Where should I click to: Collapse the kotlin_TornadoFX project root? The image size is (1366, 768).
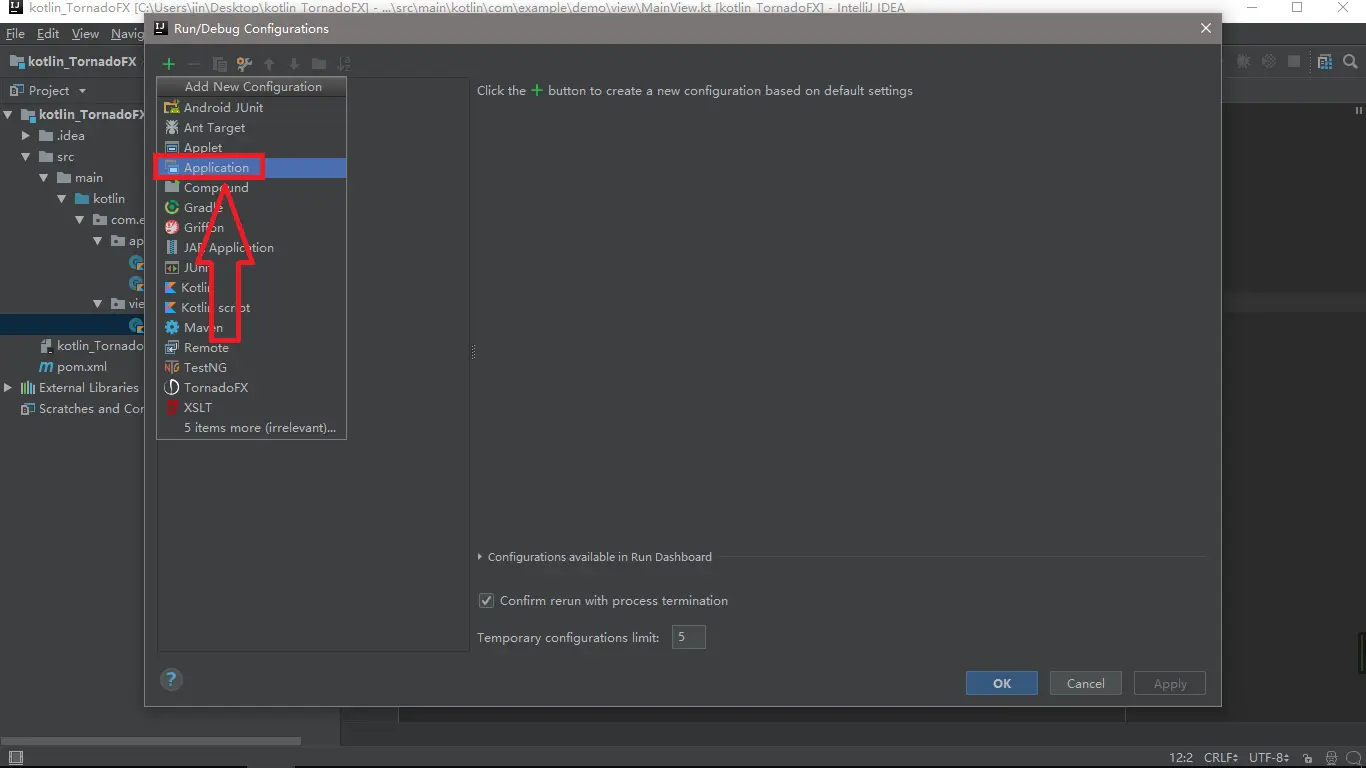9,115
